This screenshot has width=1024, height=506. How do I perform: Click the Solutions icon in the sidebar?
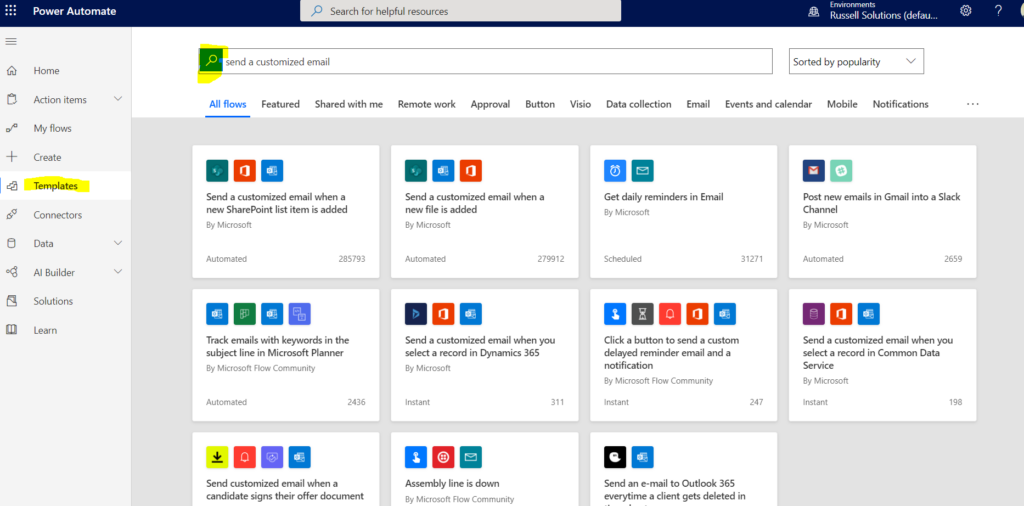pos(11,301)
